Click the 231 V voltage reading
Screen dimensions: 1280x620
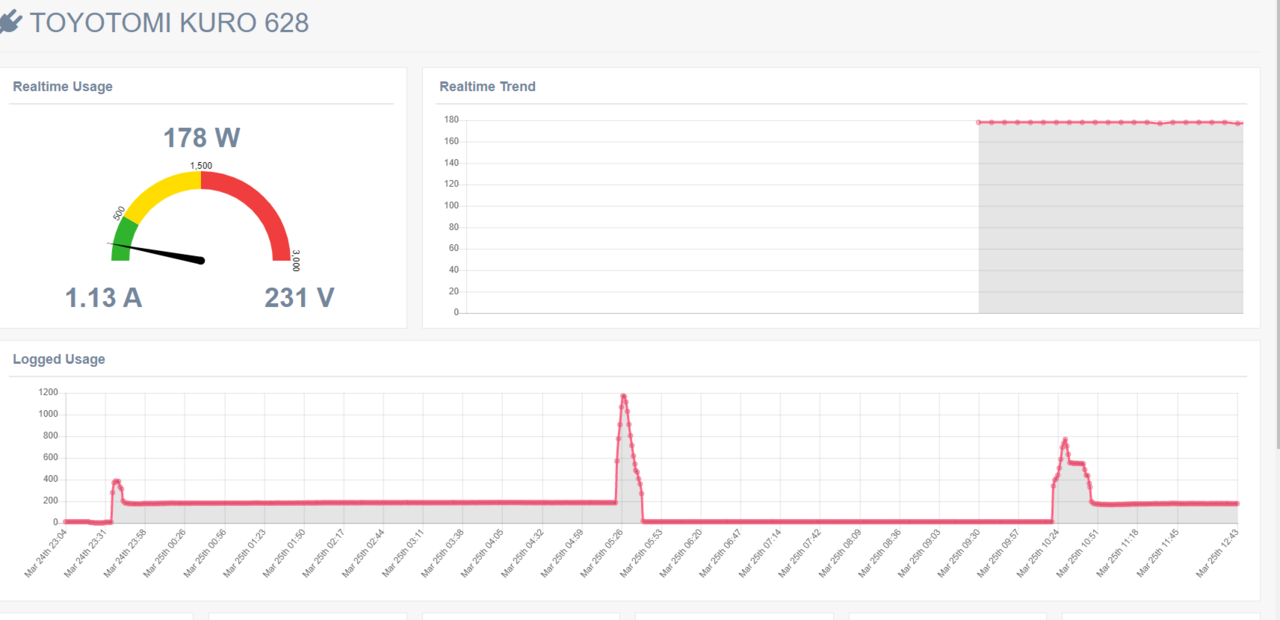299,298
